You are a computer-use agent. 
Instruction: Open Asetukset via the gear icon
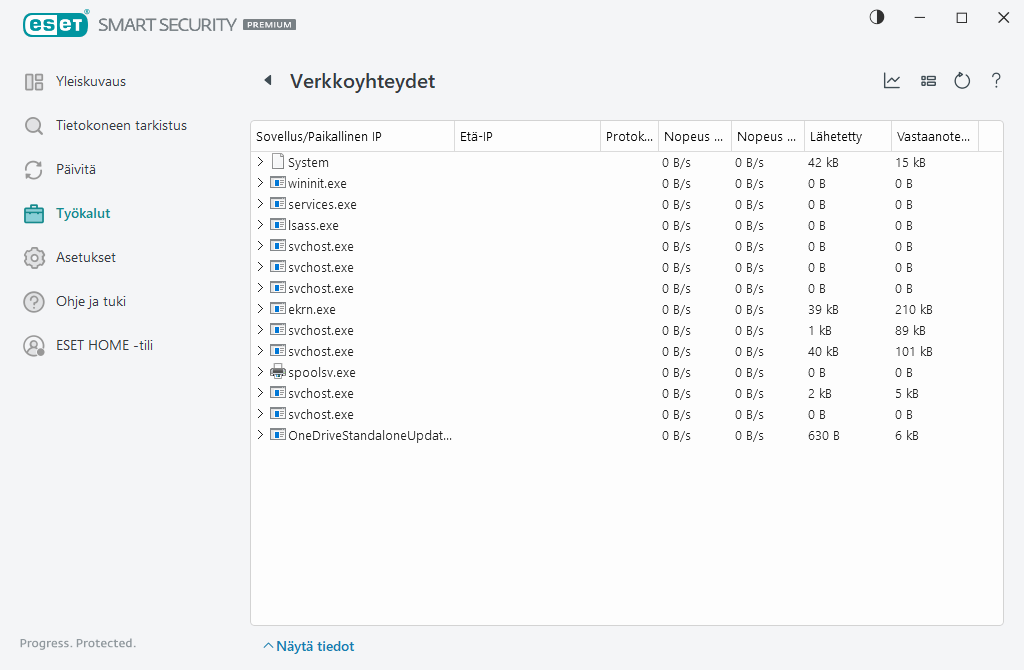point(31,257)
